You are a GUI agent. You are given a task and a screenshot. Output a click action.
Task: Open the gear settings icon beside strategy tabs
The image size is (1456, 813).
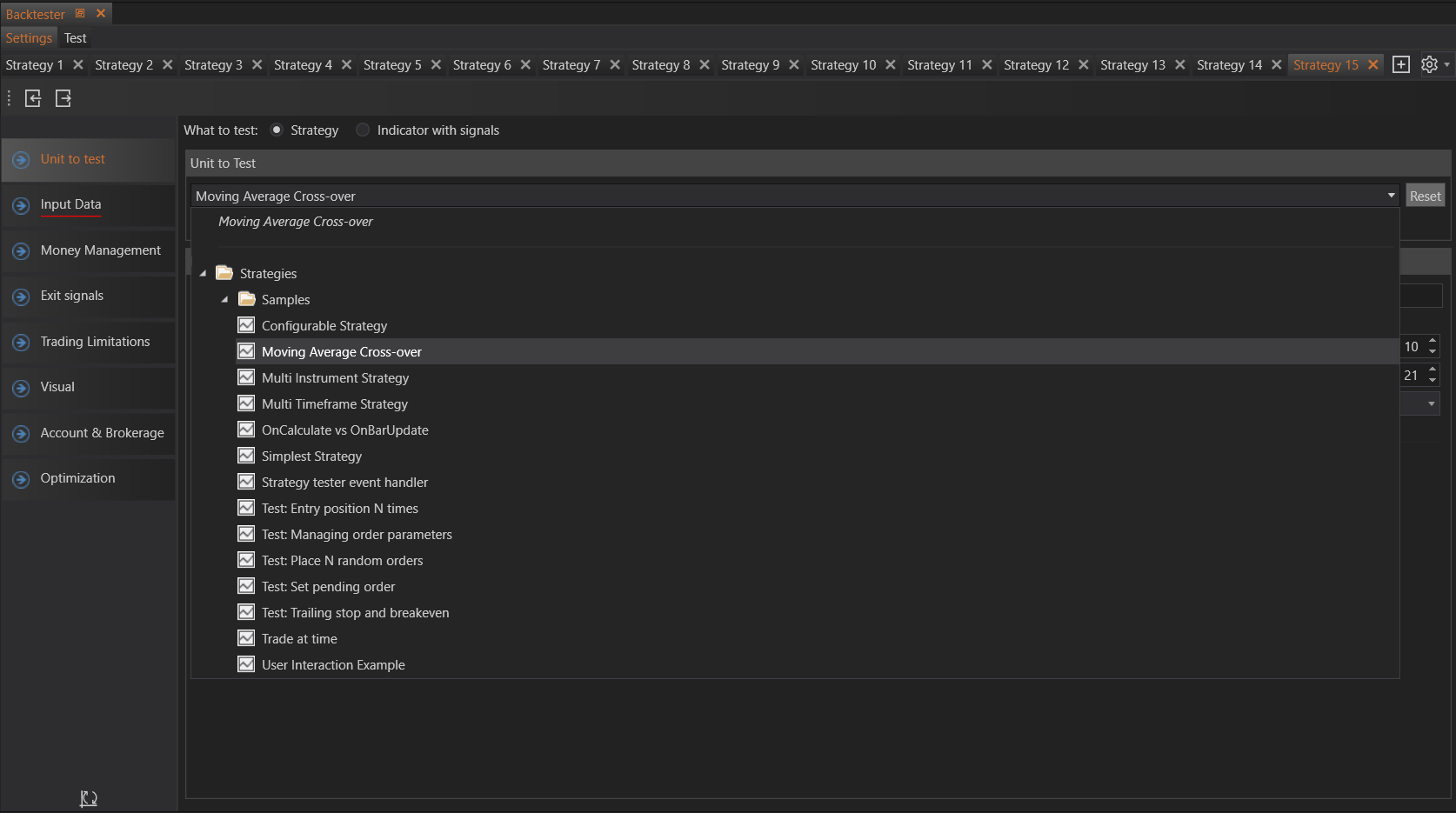click(x=1429, y=65)
